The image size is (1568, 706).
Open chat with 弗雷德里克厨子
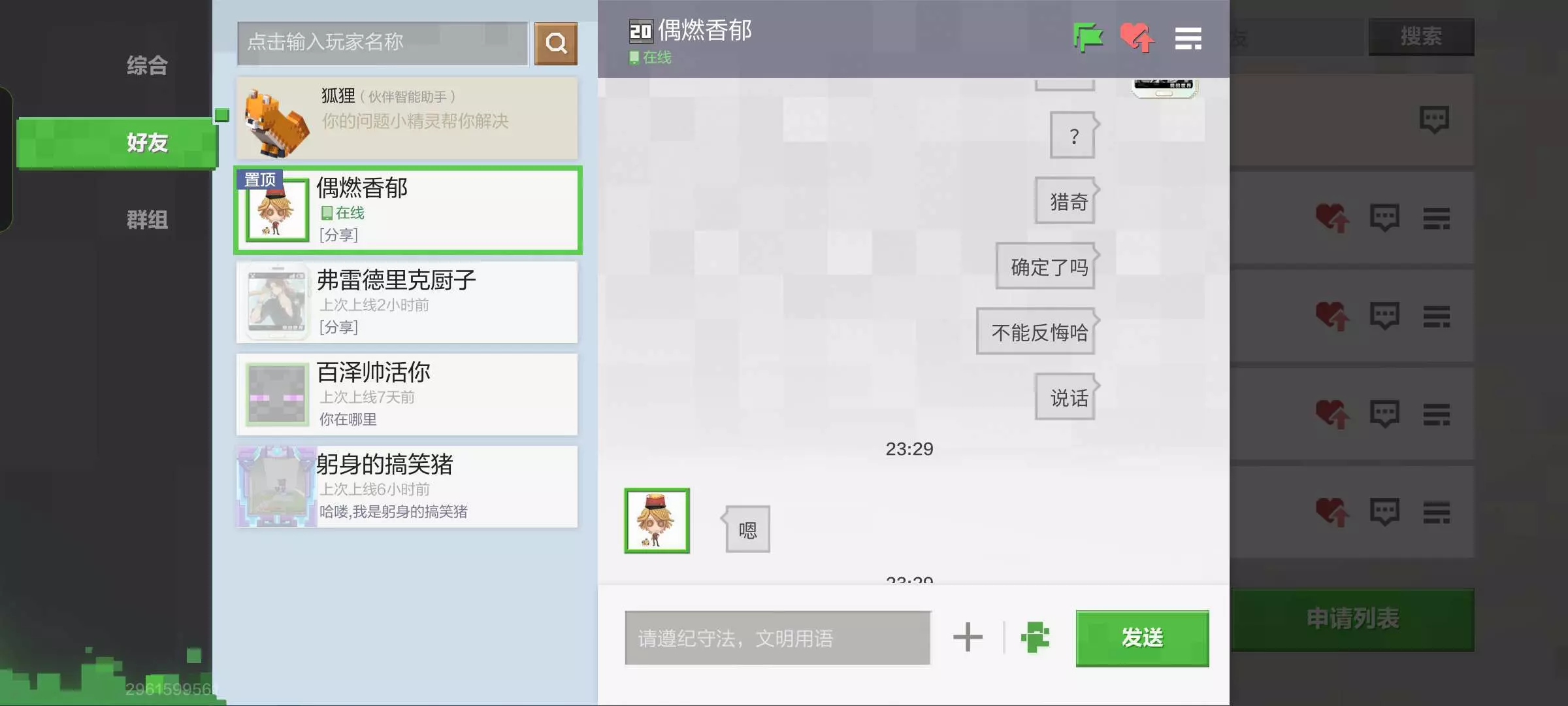406,302
